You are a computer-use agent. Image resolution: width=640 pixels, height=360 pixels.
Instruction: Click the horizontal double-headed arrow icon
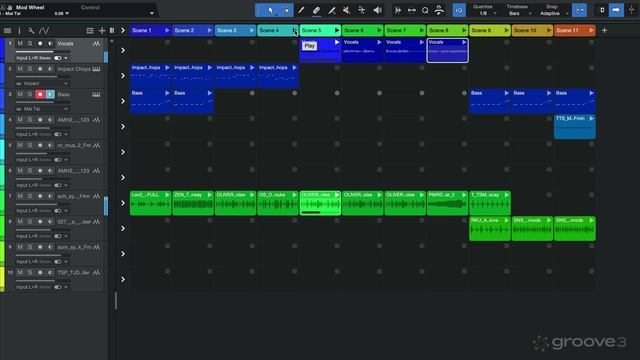pos(411,10)
